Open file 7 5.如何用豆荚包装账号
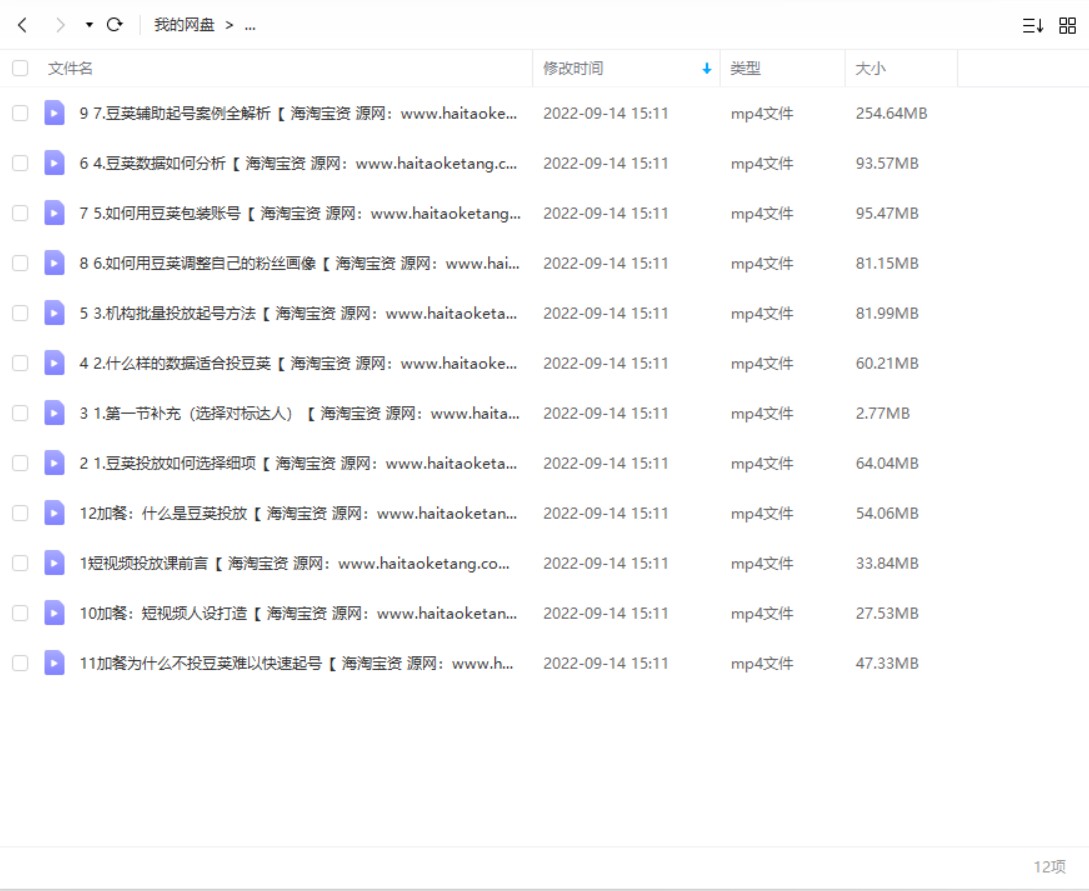This screenshot has width=1089, height=891. 299,213
